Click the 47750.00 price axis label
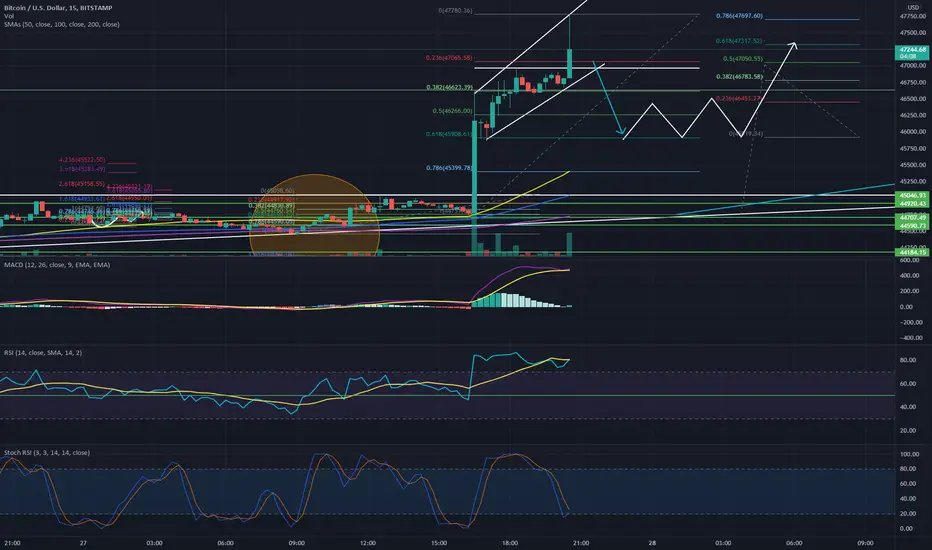932x550 pixels. pyautogui.click(x=912, y=16)
